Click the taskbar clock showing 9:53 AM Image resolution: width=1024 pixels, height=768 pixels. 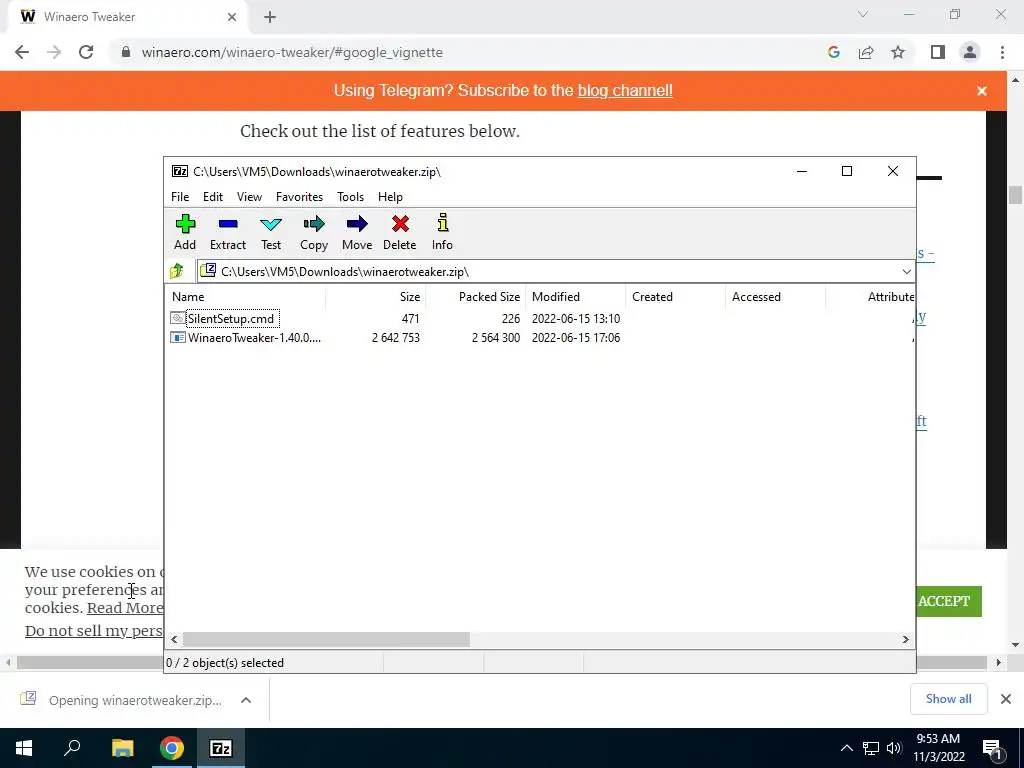coord(938,748)
